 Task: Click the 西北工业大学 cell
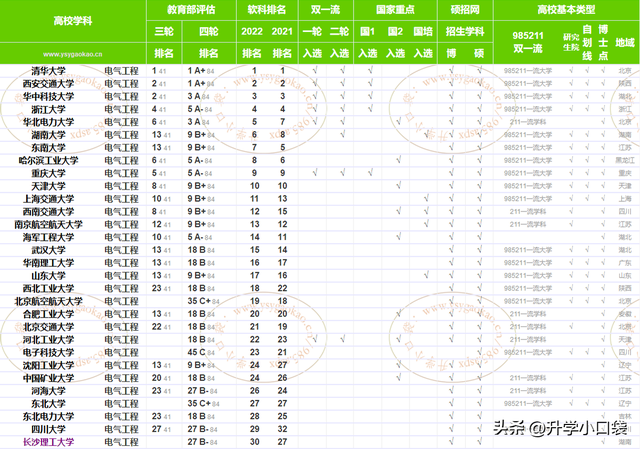click(x=48, y=289)
